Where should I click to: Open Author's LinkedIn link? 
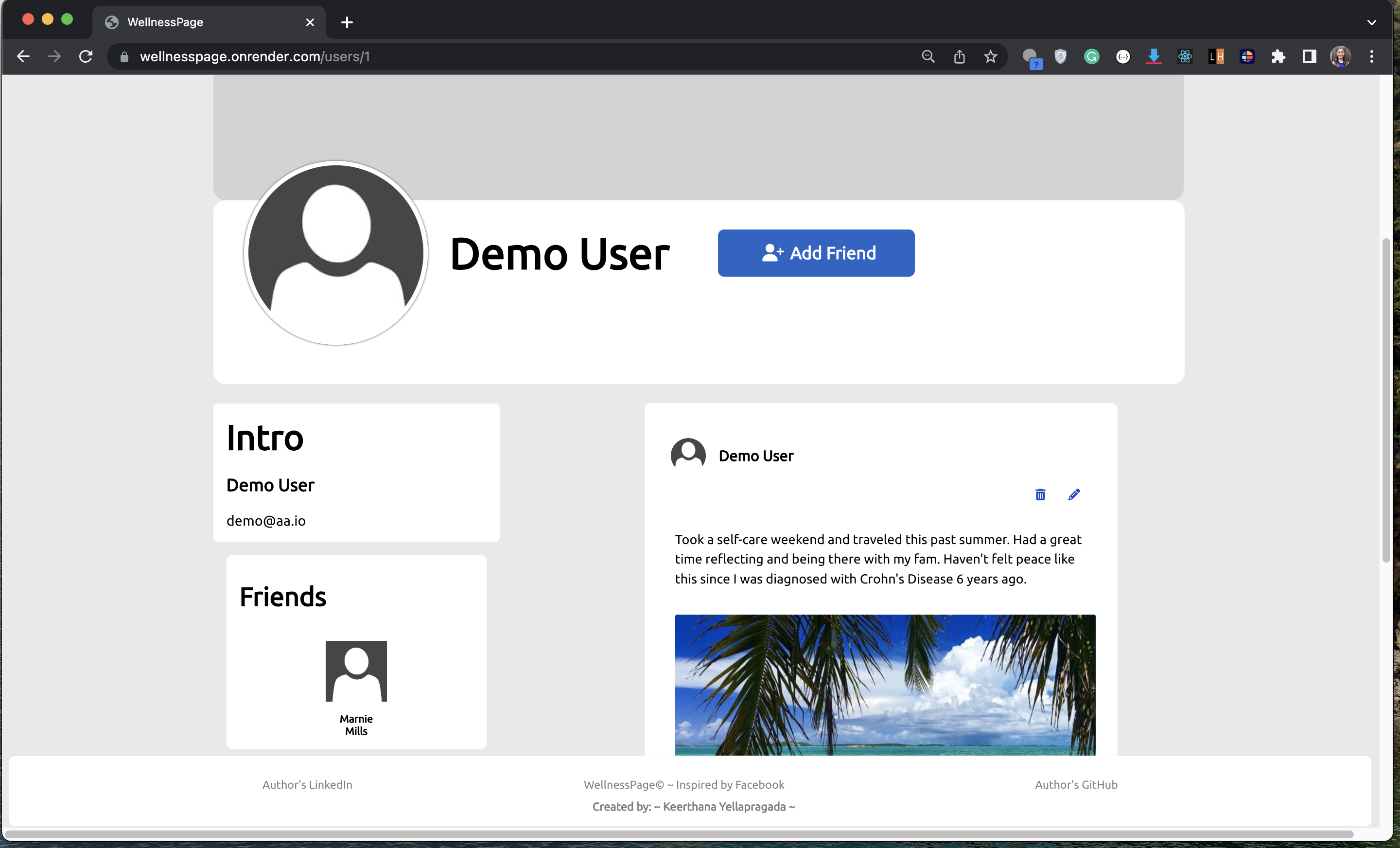(307, 784)
